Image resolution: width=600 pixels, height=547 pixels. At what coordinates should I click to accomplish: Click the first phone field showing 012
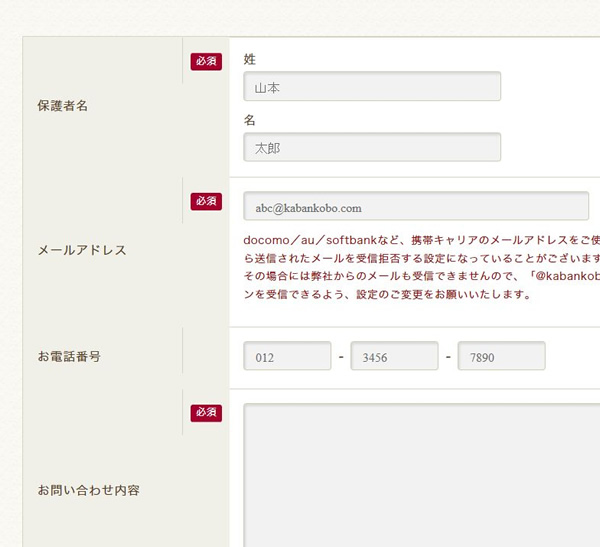(287, 357)
